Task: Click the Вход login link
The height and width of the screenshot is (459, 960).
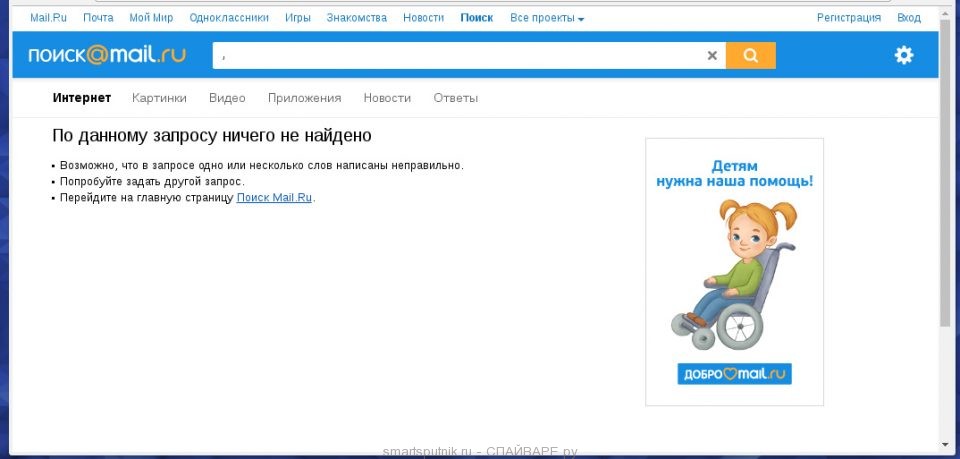Action: (908, 18)
